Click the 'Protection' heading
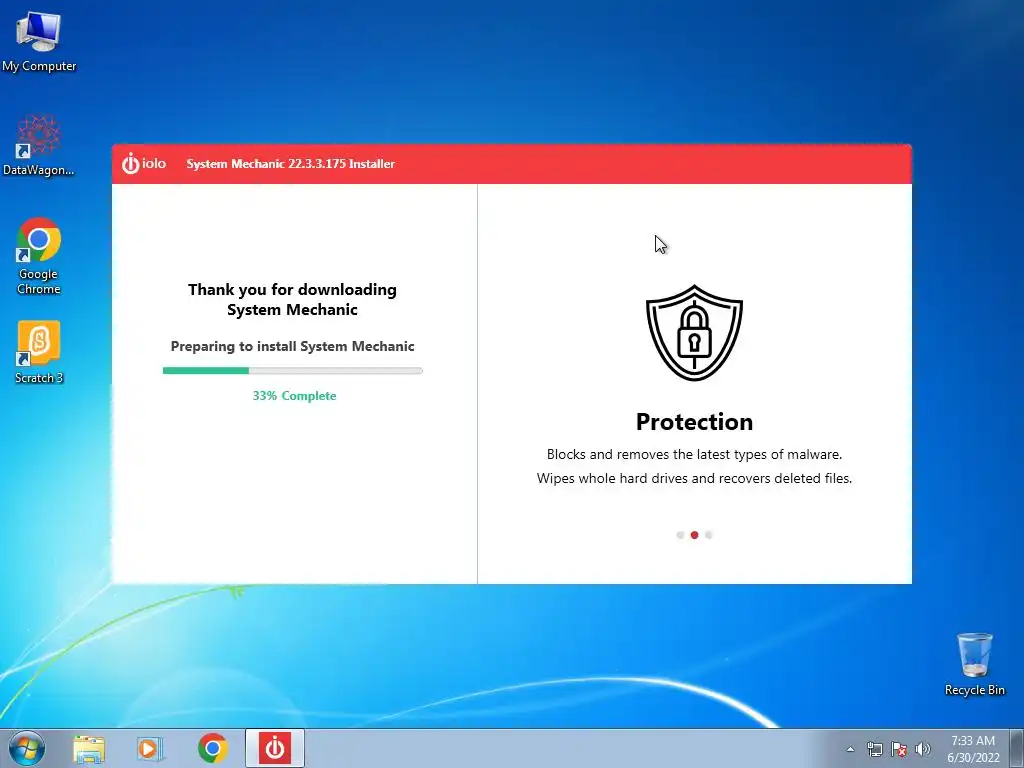This screenshot has height=768, width=1024. [694, 422]
